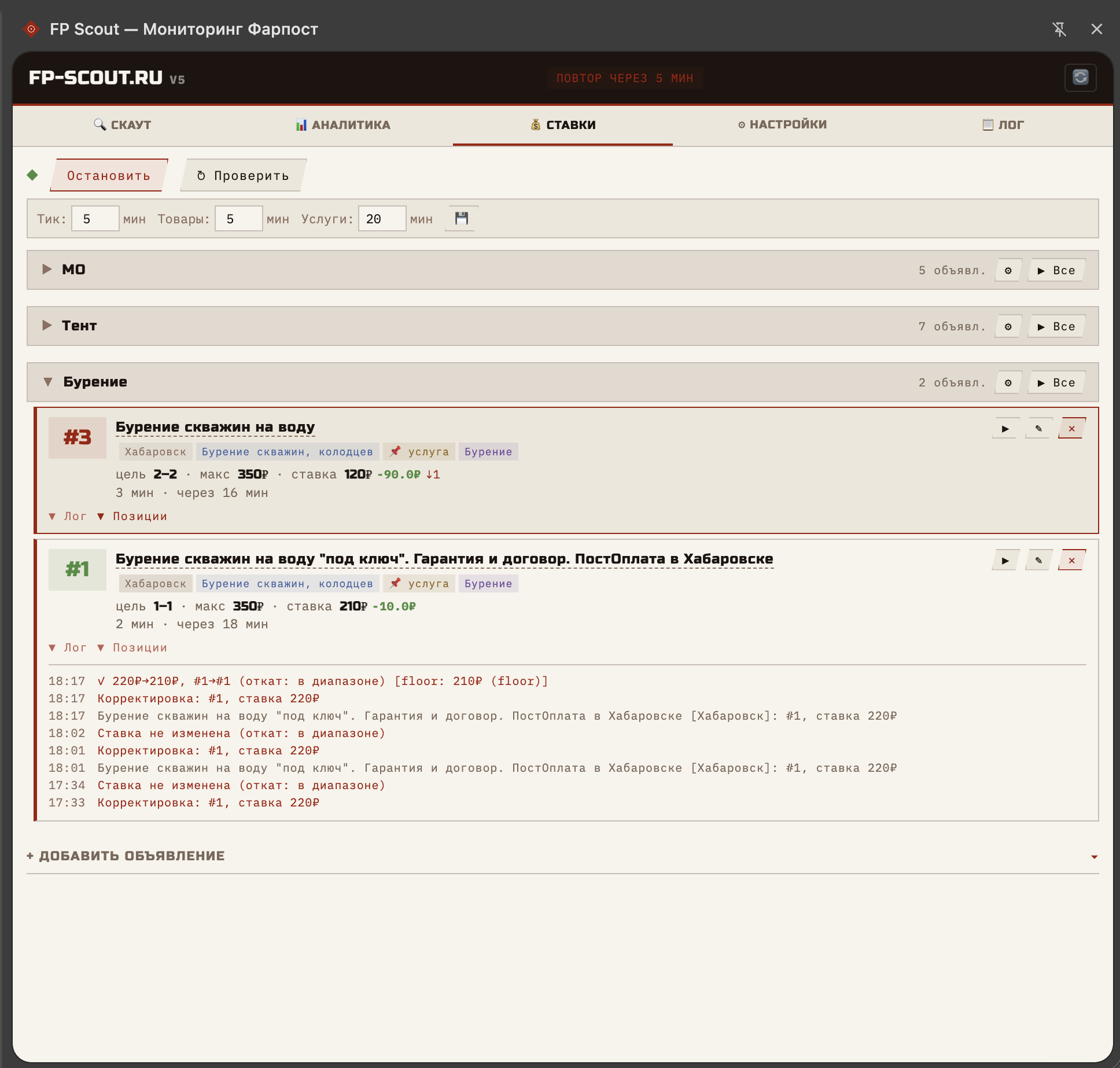Screen dimensions: 1120x1068
Task: Run all Бурение listings with Все
Action: [x=1056, y=382]
